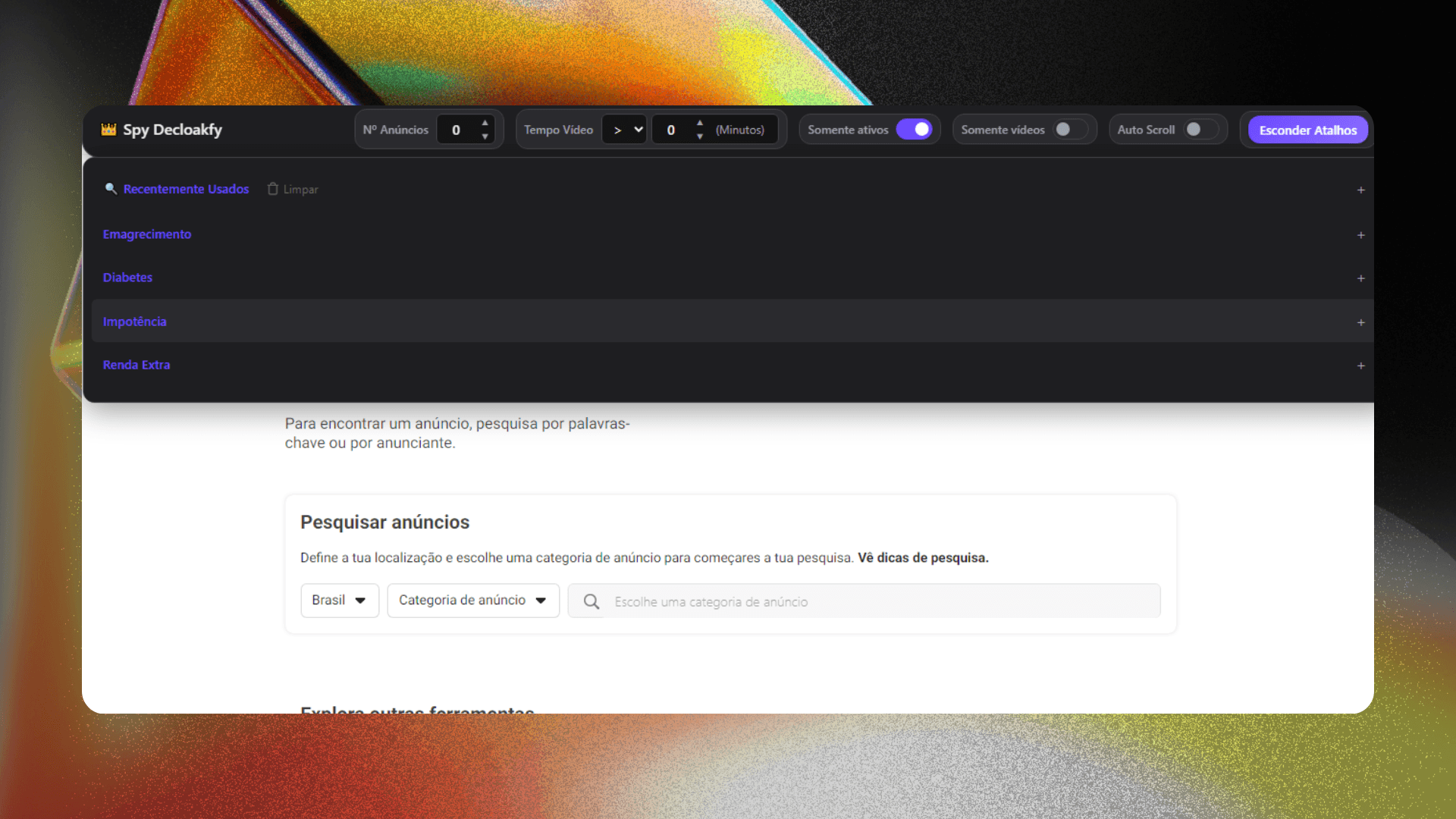Click the plus icon on Diabetes row
The image size is (1456, 819).
point(1361,278)
